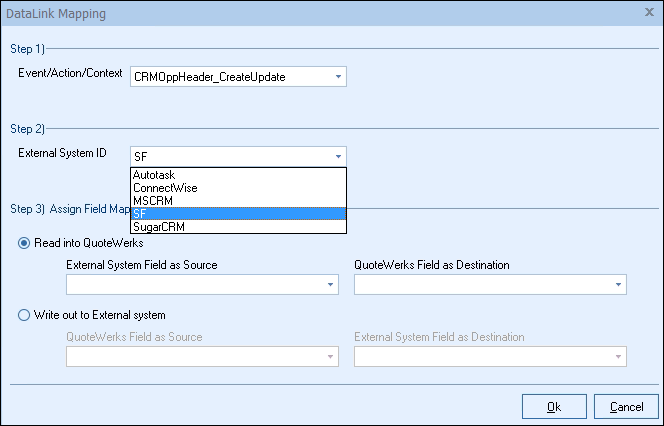Expand the QuoteWerks Field as Destination arrow
This screenshot has width=664, height=426.
click(x=618, y=285)
